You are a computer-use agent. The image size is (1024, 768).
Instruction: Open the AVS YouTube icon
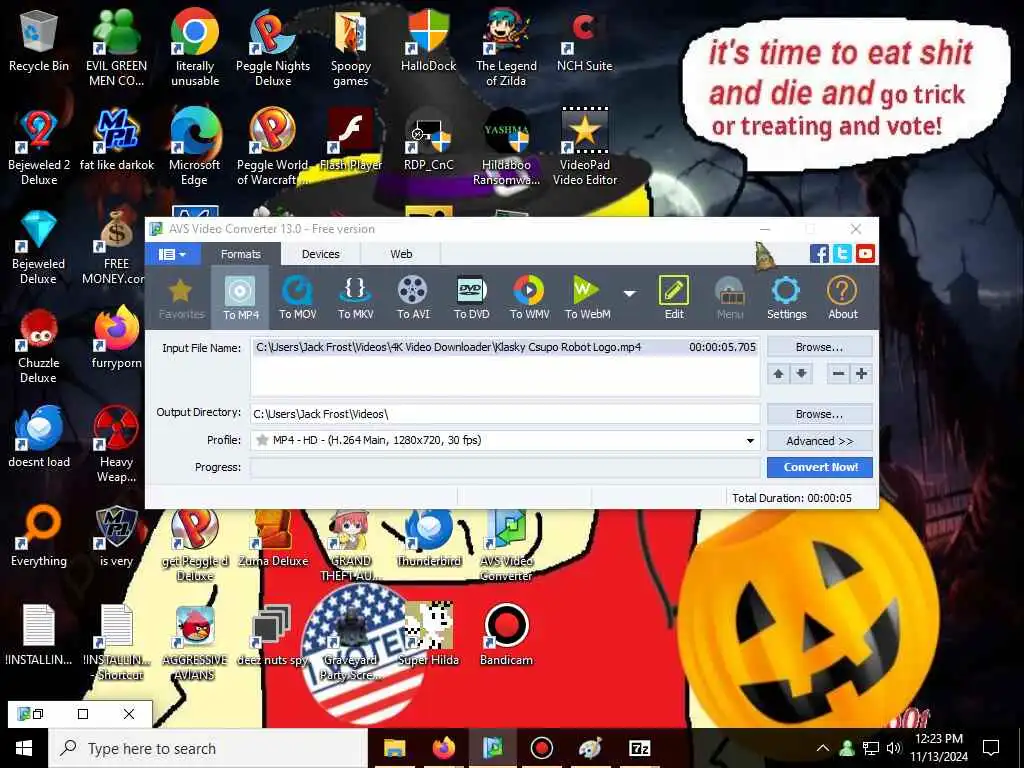click(x=865, y=253)
